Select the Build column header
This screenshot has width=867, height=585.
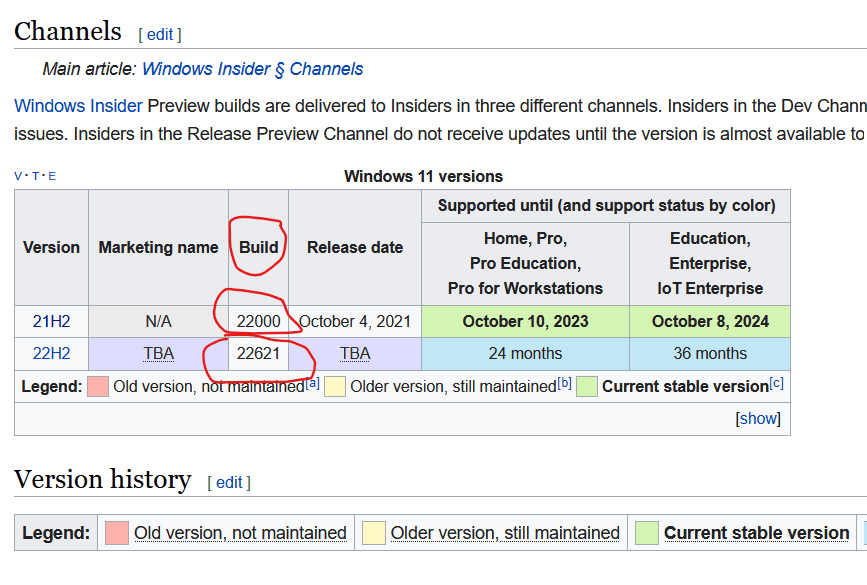pyautogui.click(x=258, y=247)
